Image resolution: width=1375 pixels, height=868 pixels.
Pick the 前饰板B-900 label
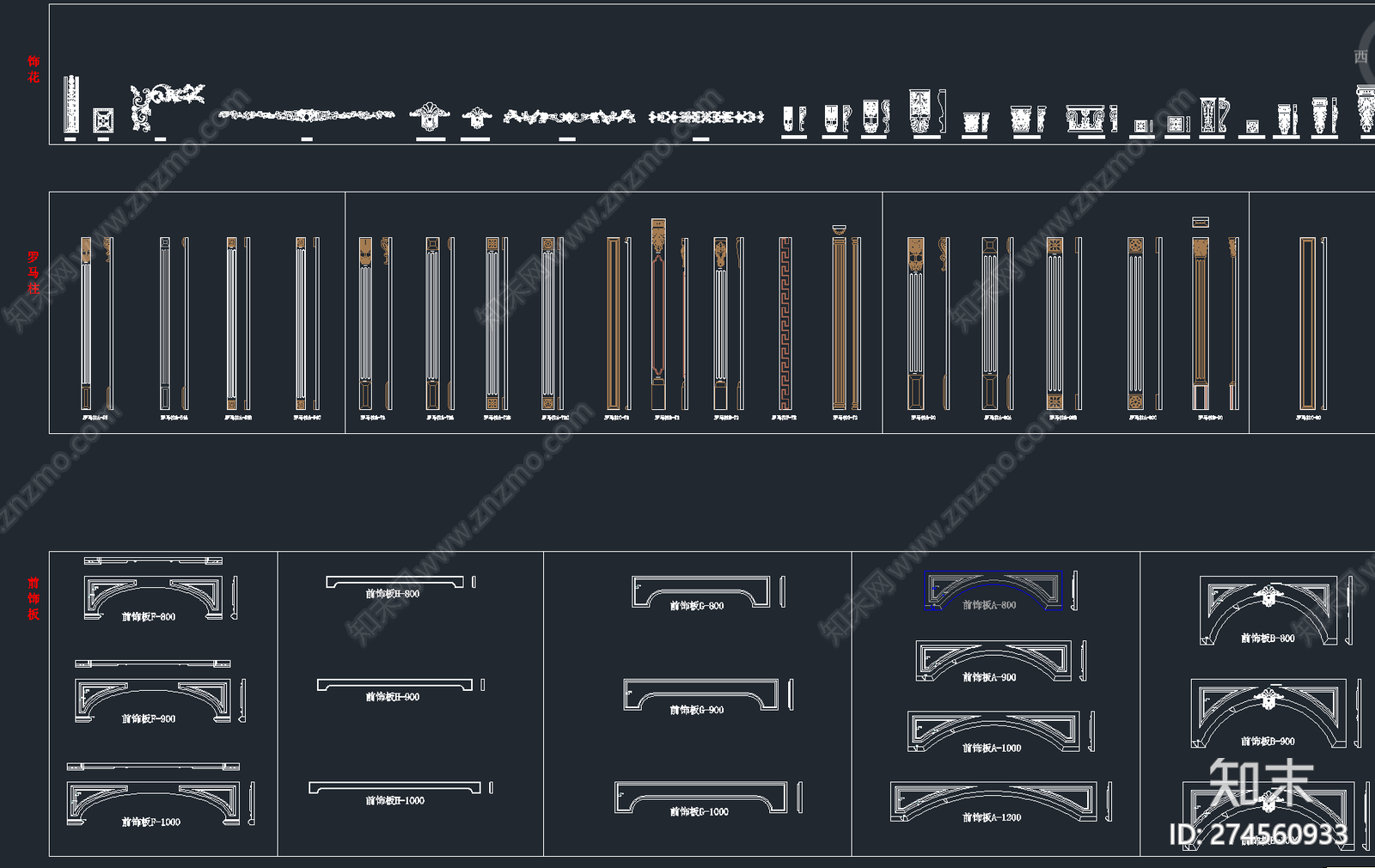(1268, 742)
